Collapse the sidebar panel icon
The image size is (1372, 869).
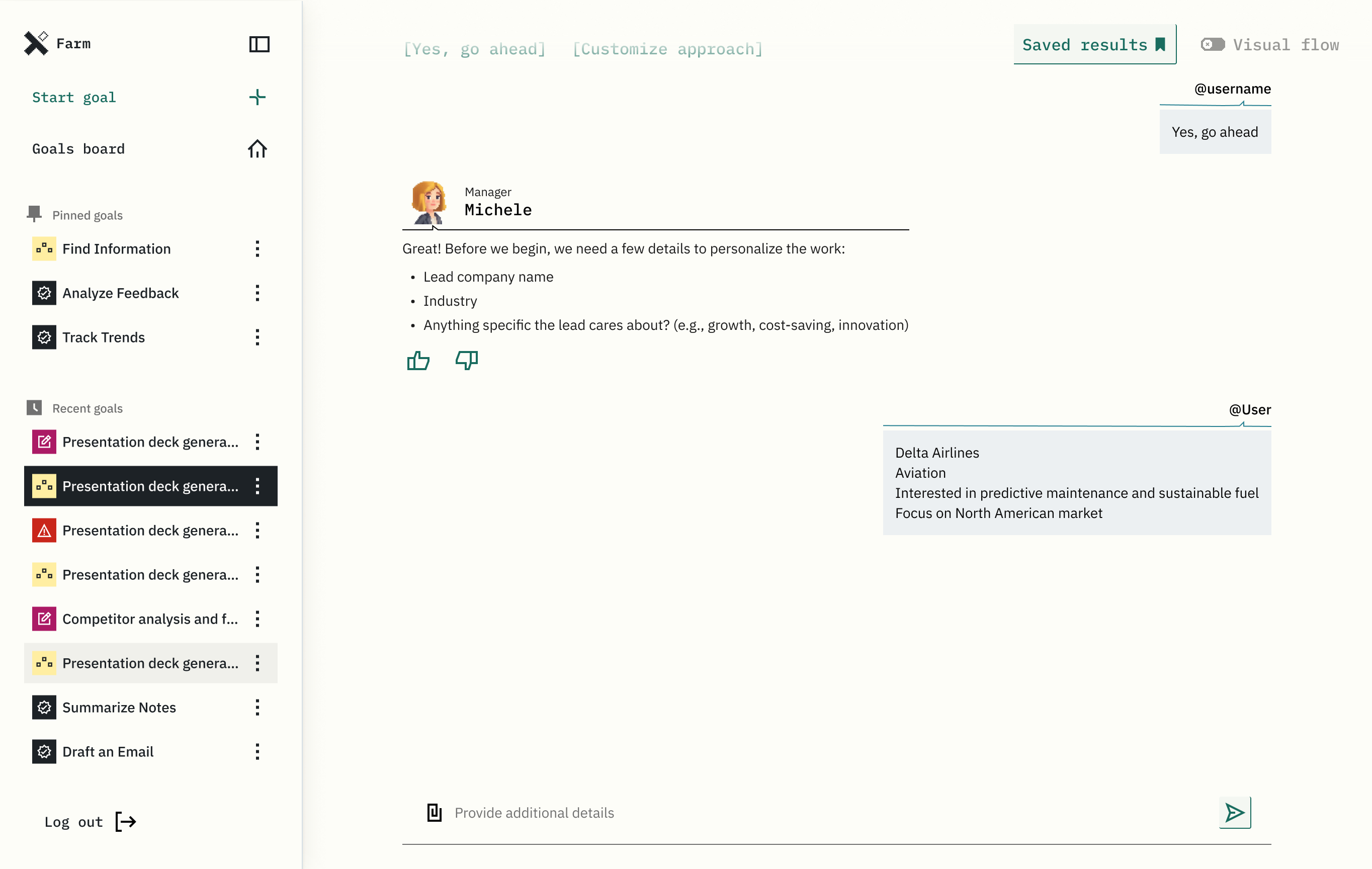[259, 44]
